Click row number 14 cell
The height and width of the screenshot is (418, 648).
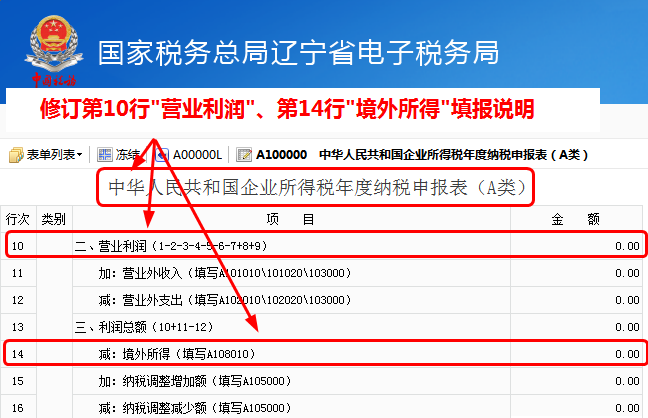[18, 354]
